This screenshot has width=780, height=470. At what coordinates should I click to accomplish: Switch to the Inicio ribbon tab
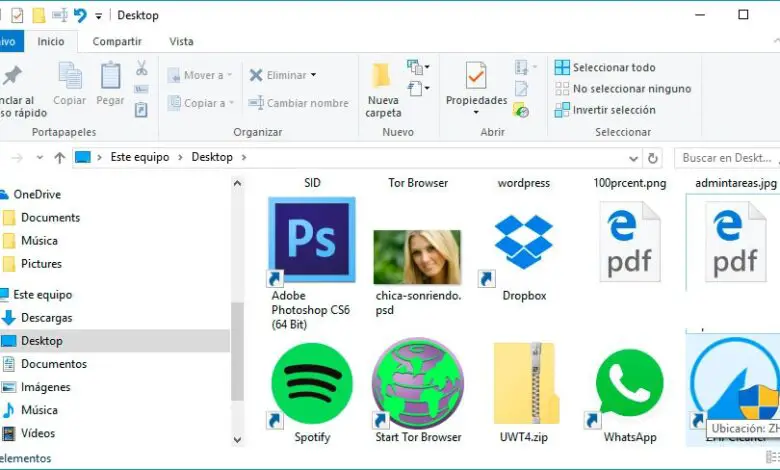[51, 41]
